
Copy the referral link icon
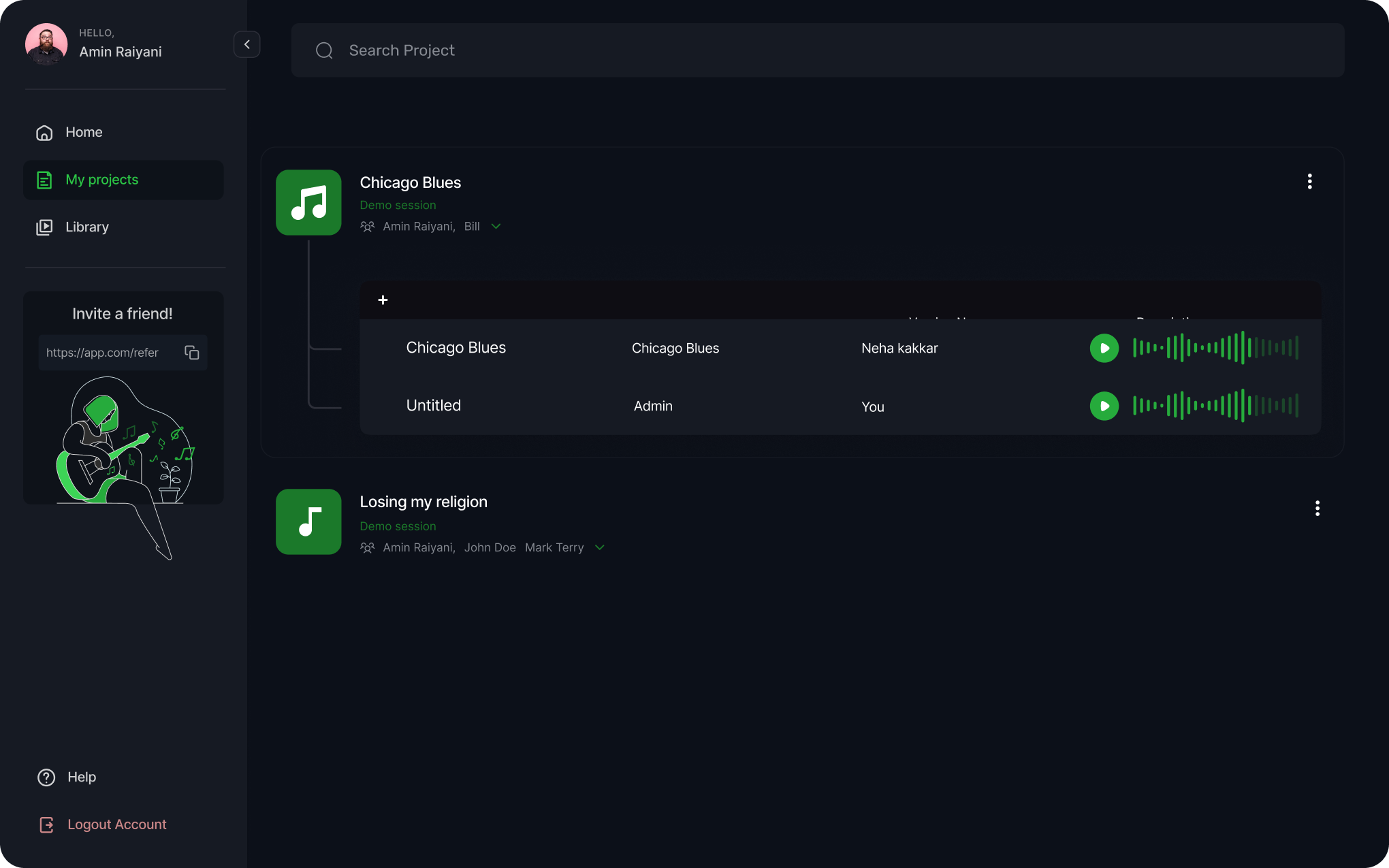192,353
